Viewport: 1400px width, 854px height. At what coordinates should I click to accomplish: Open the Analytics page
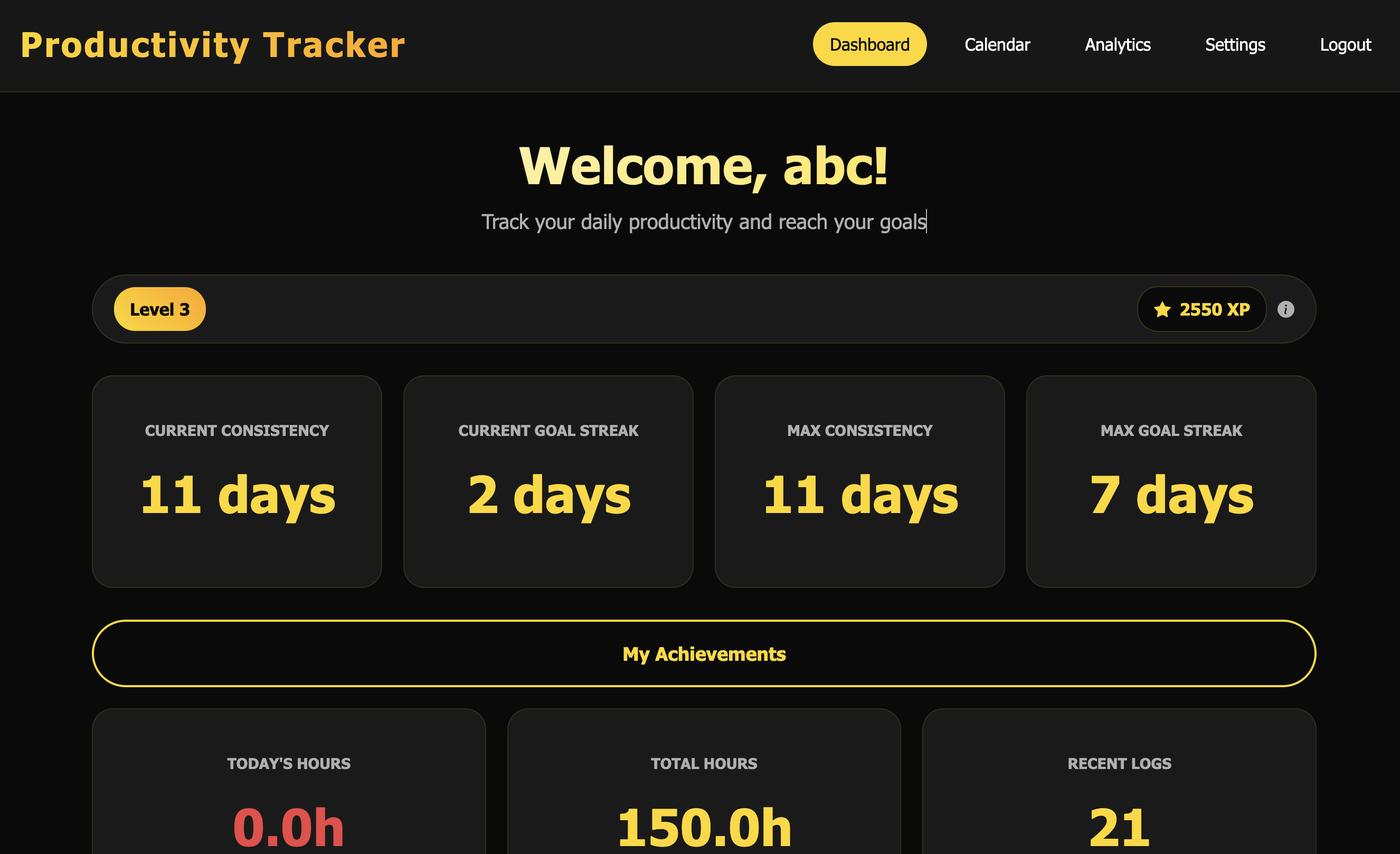(1117, 44)
